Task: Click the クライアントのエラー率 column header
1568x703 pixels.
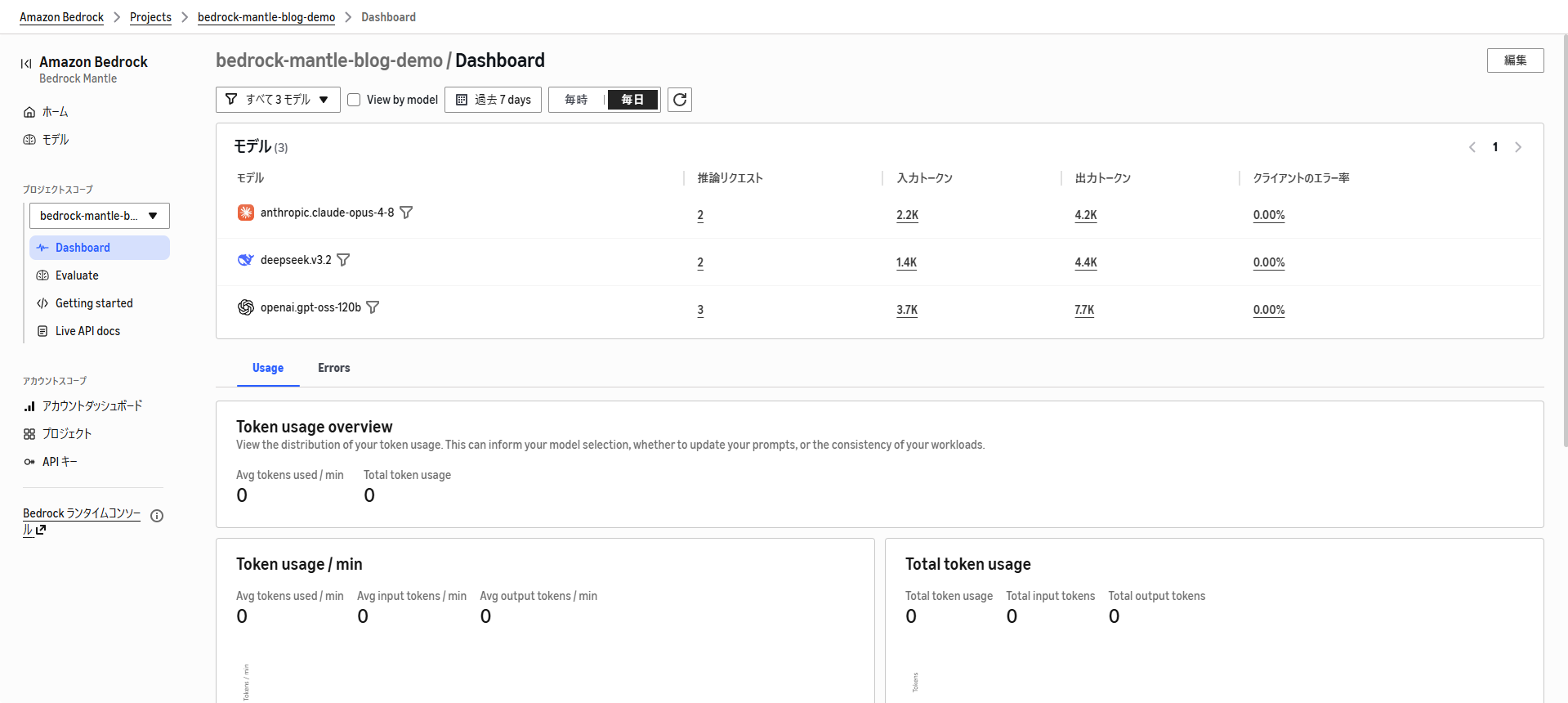Action: click(x=1301, y=178)
